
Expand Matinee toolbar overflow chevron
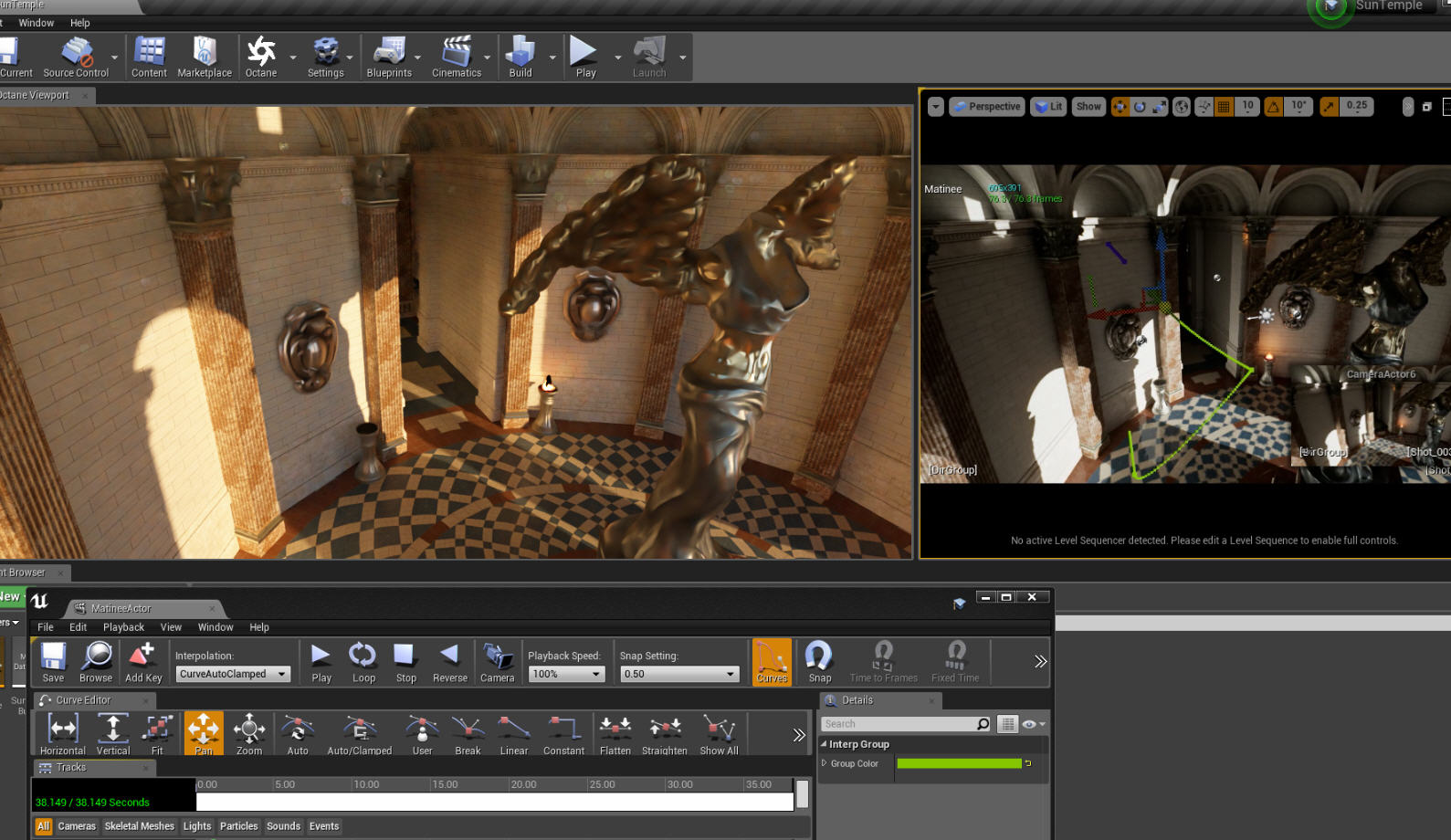[1040, 661]
